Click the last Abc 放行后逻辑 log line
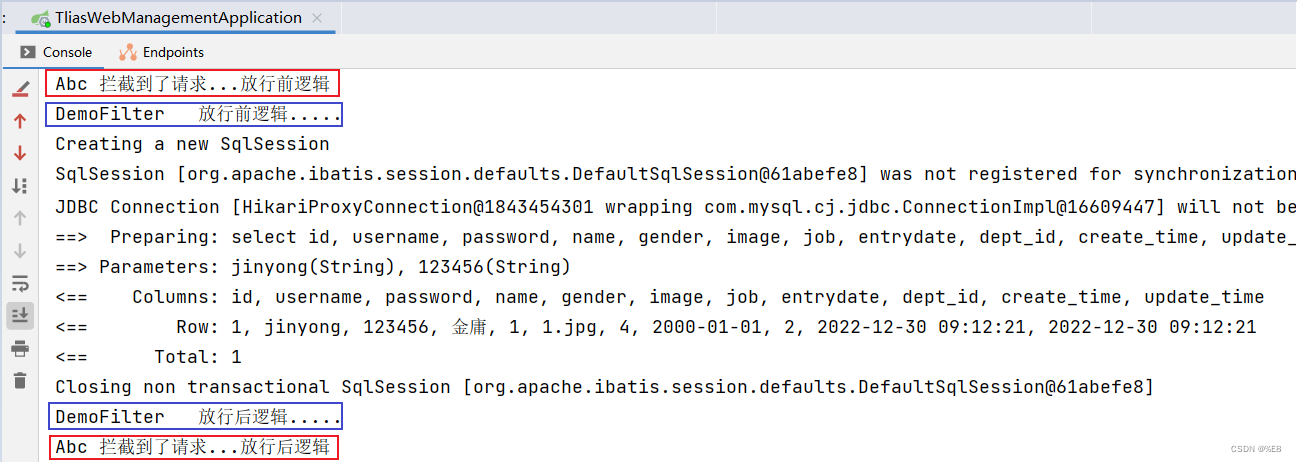 click(x=192, y=447)
